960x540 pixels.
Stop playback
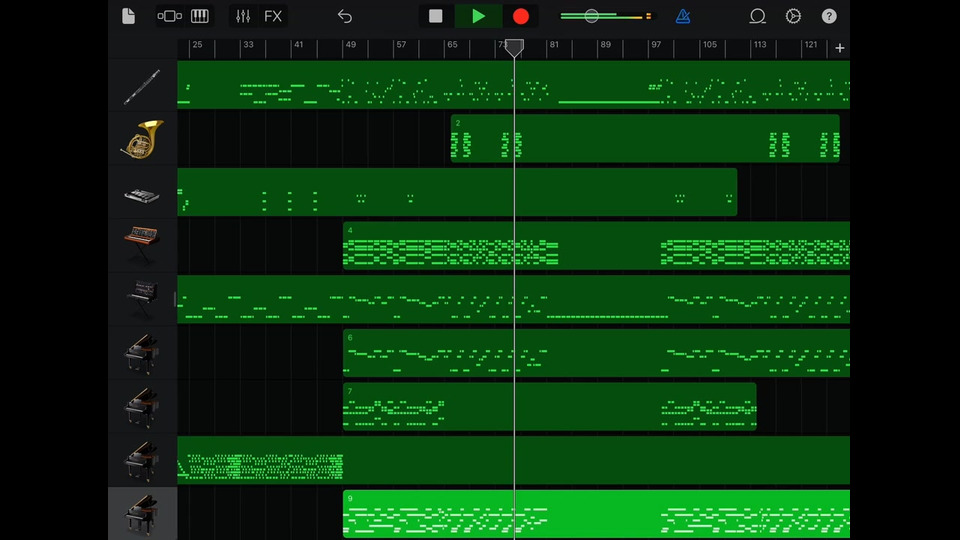click(x=435, y=16)
